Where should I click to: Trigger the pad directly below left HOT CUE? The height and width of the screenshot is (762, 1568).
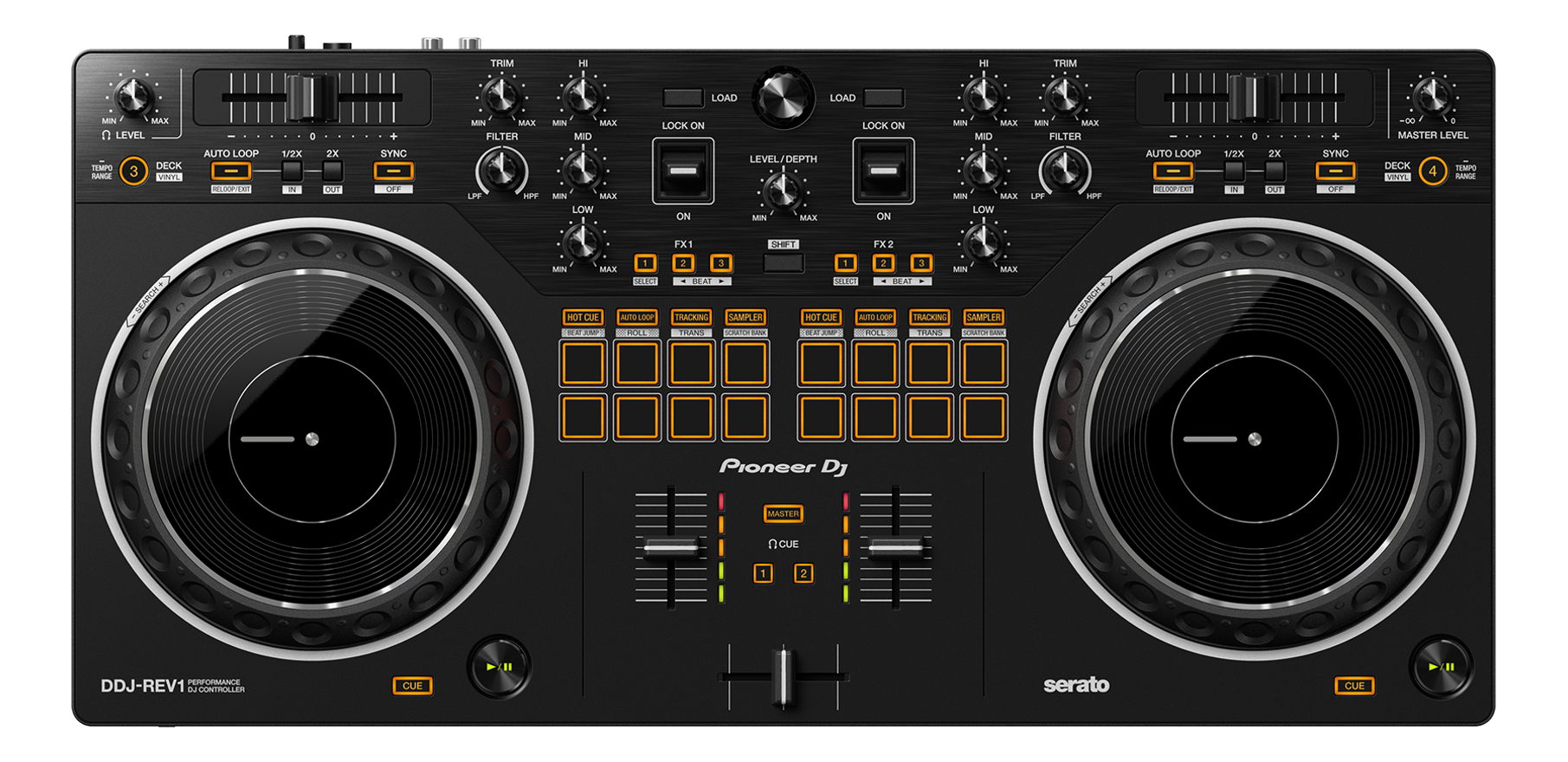pyautogui.click(x=583, y=364)
